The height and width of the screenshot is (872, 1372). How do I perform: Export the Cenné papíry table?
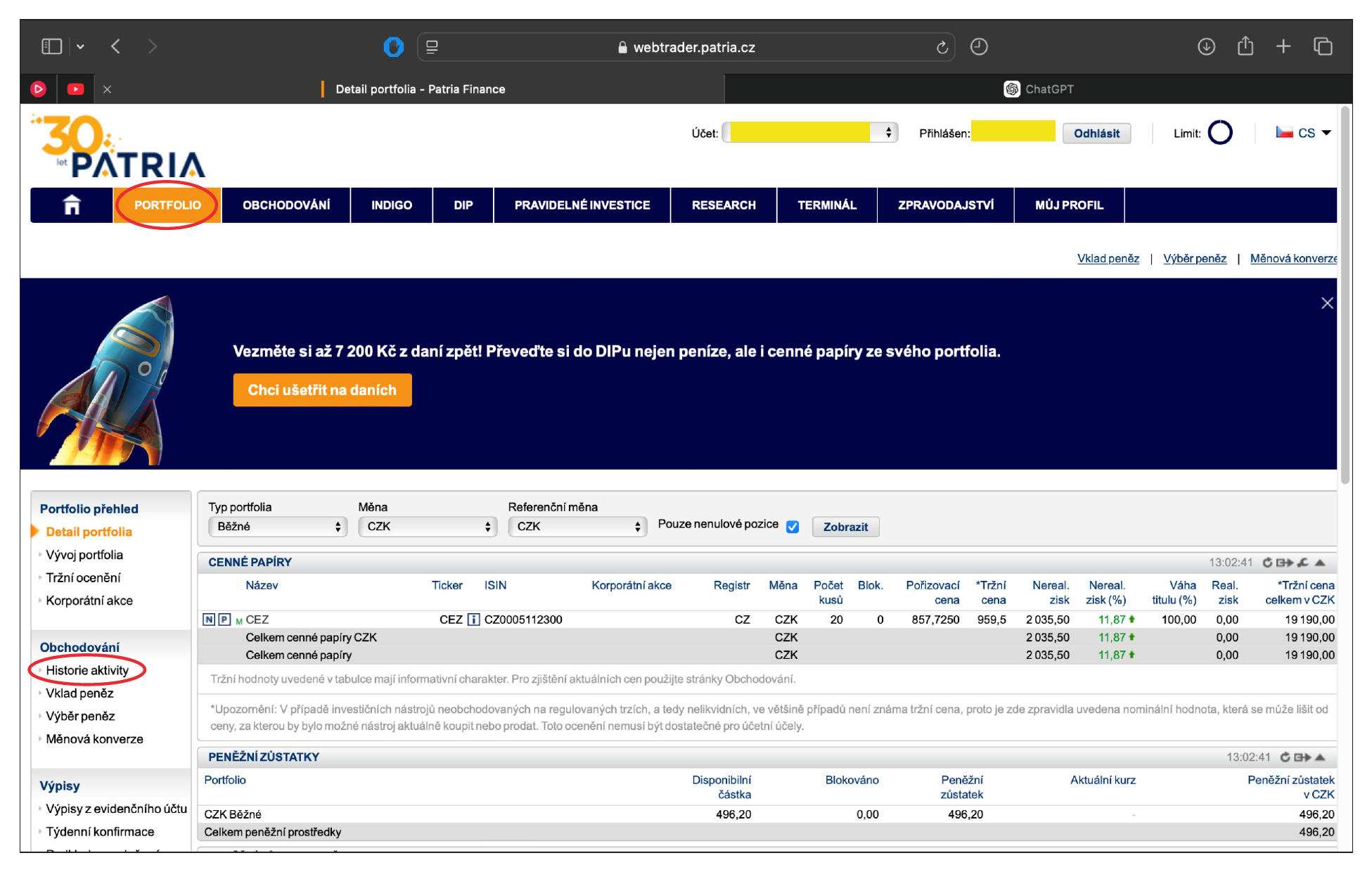pos(1285,563)
